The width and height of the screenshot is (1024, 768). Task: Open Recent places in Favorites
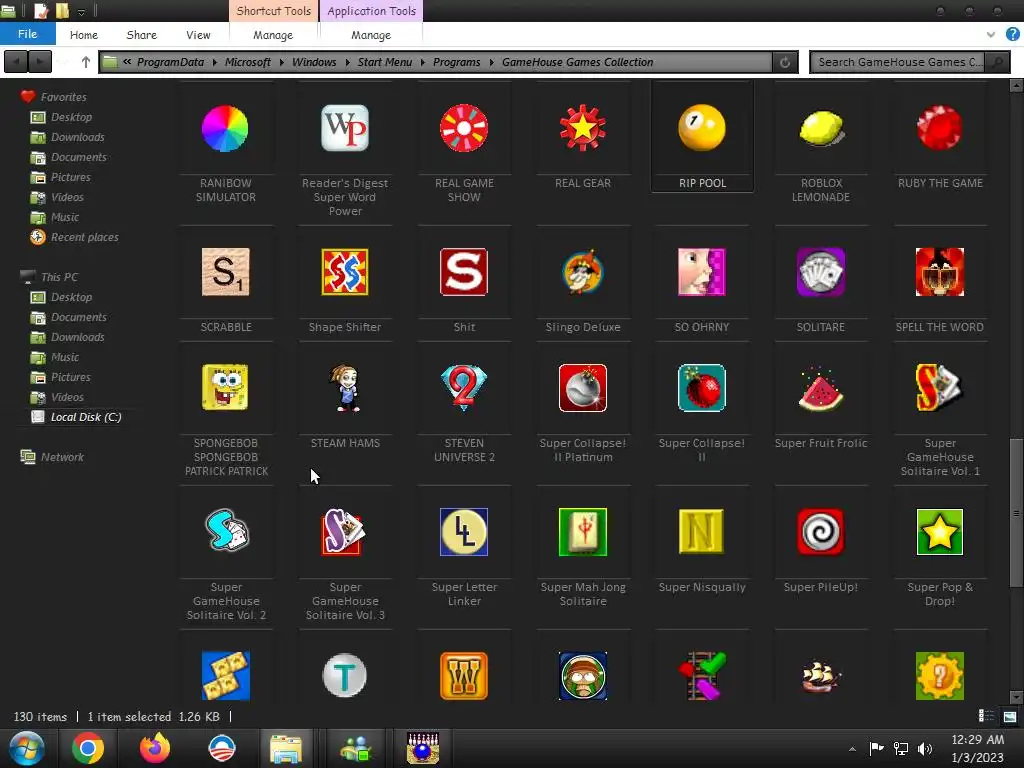click(74, 237)
